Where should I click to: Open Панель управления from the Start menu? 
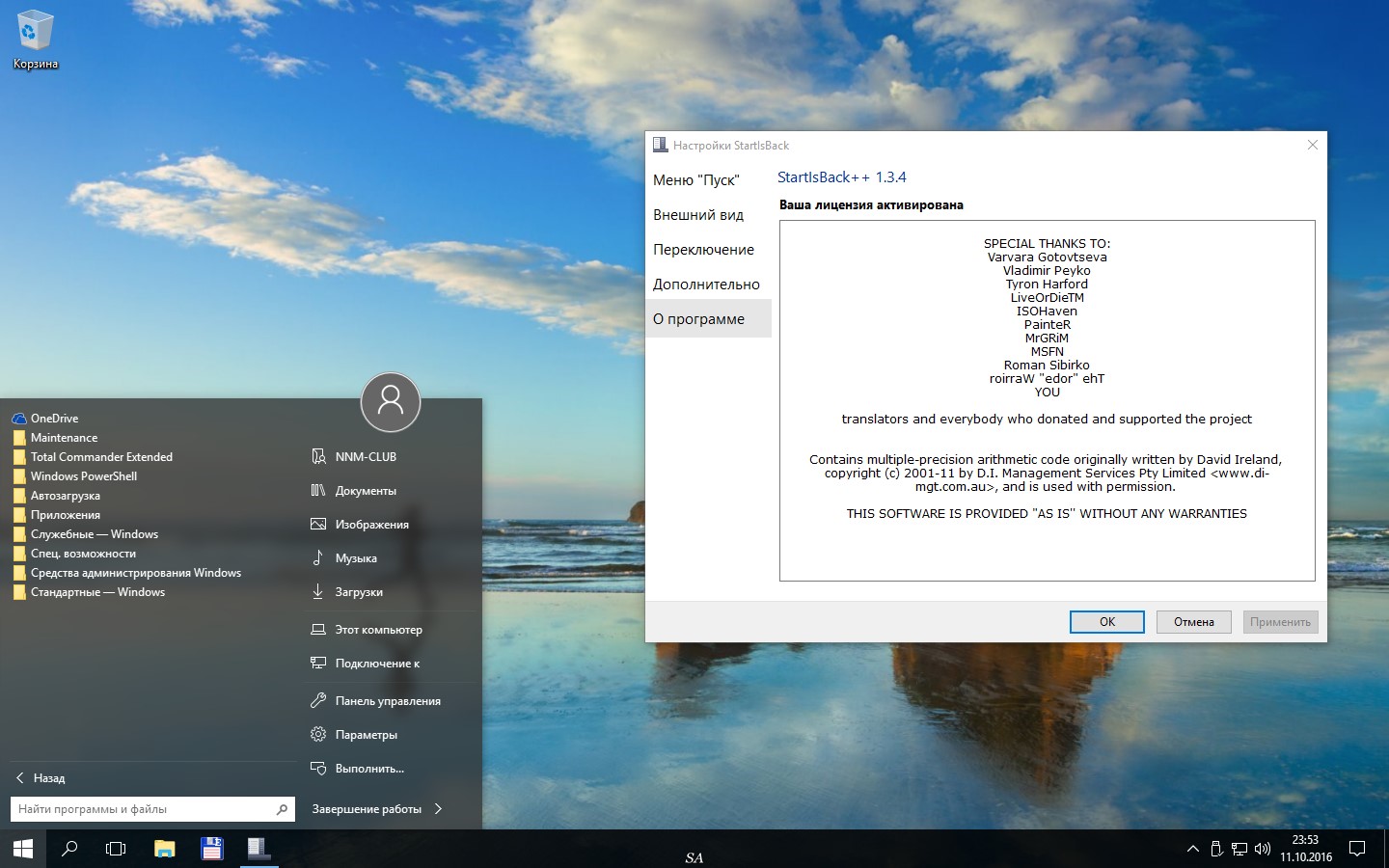click(388, 701)
